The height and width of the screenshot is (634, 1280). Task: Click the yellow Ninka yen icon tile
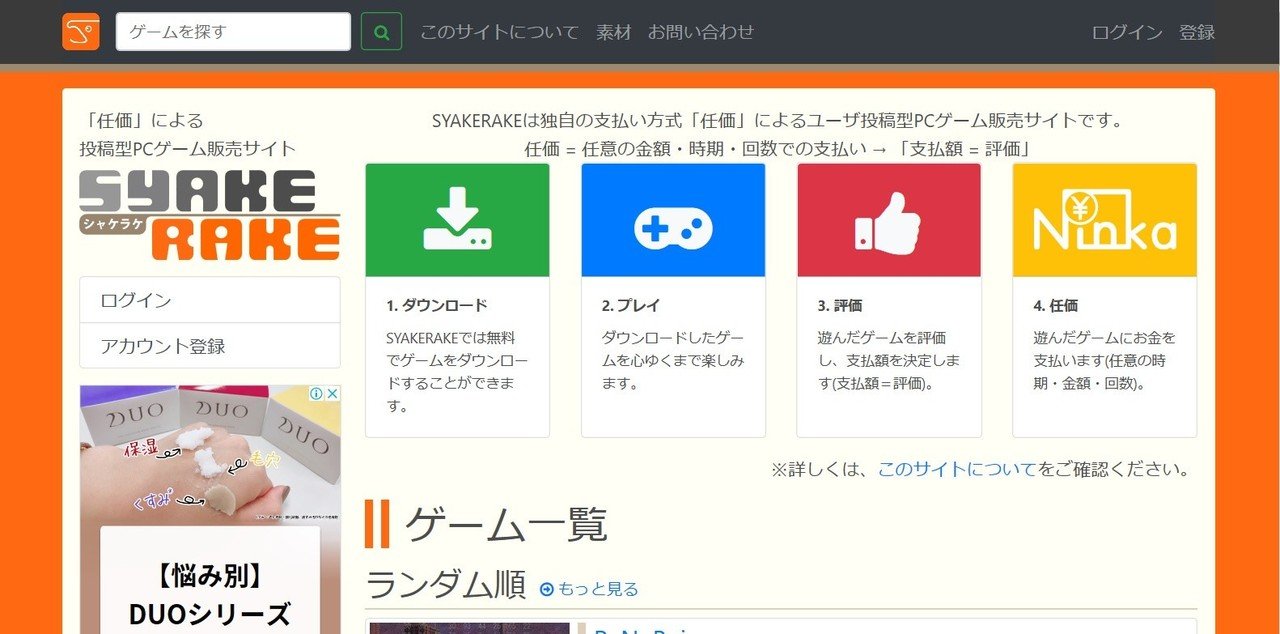tap(1105, 220)
